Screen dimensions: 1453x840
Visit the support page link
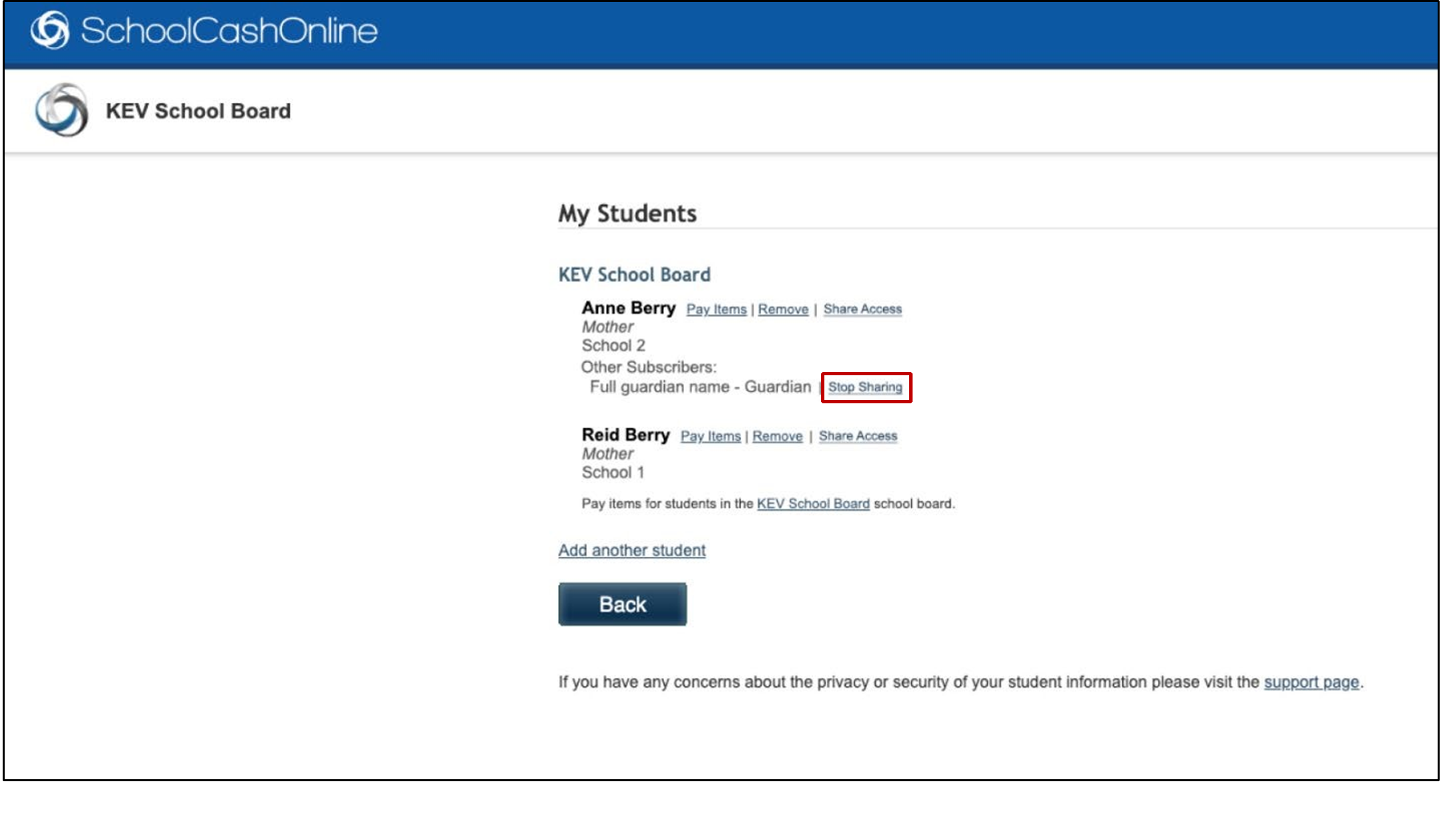pos(1311,682)
